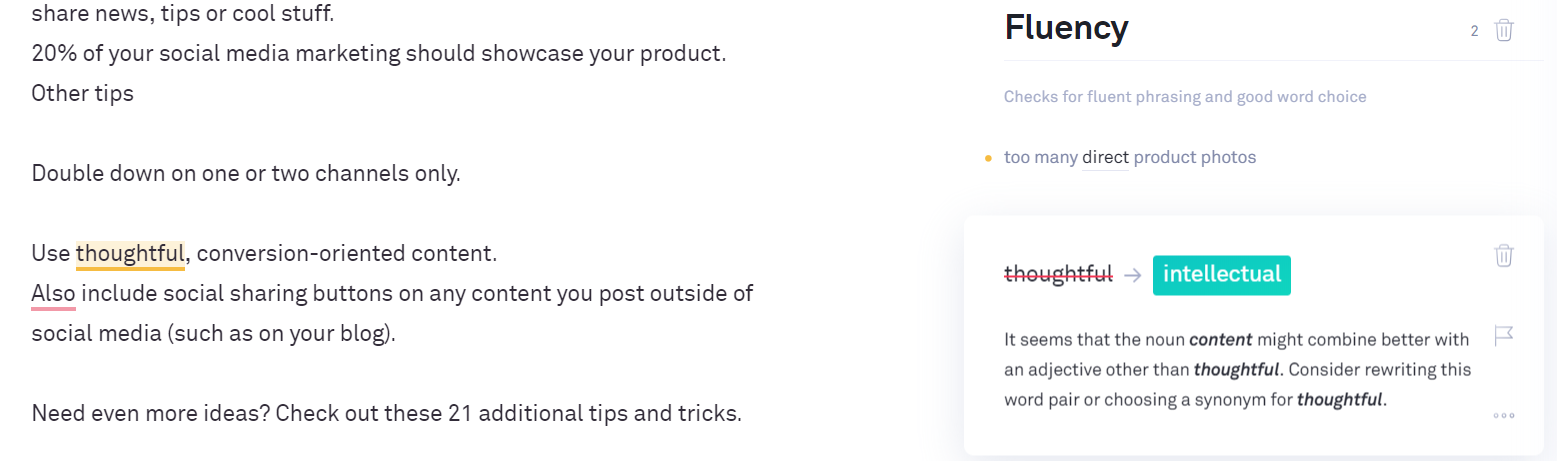Place cursor in 'Double down on one or two channels' line
The width and height of the screenshot is (1557, 461).
pyautogui.click(x=246, y=174)
